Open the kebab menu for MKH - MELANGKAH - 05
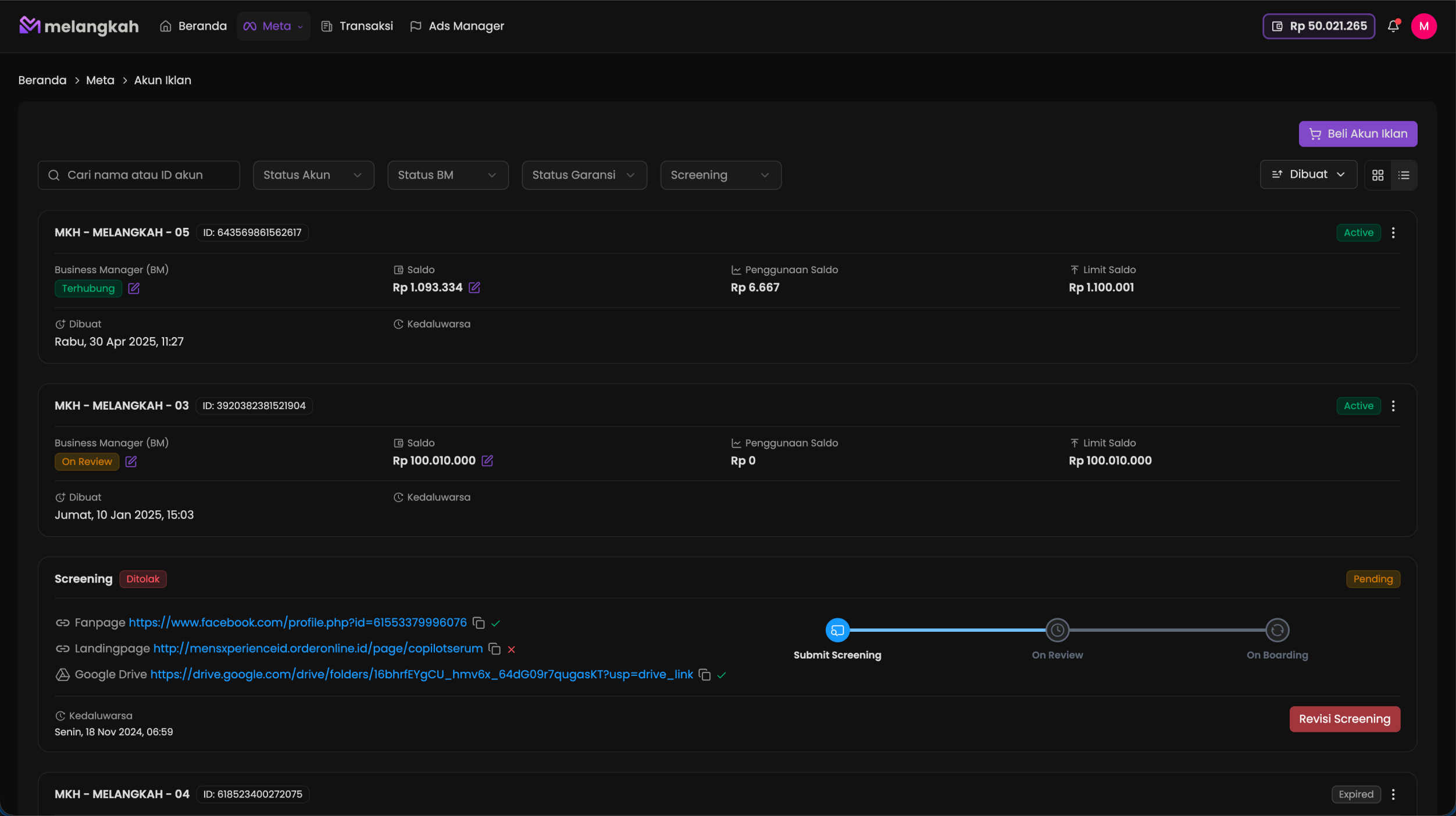This screenshot has height=816, width=1456. (x=1394, y=232)
